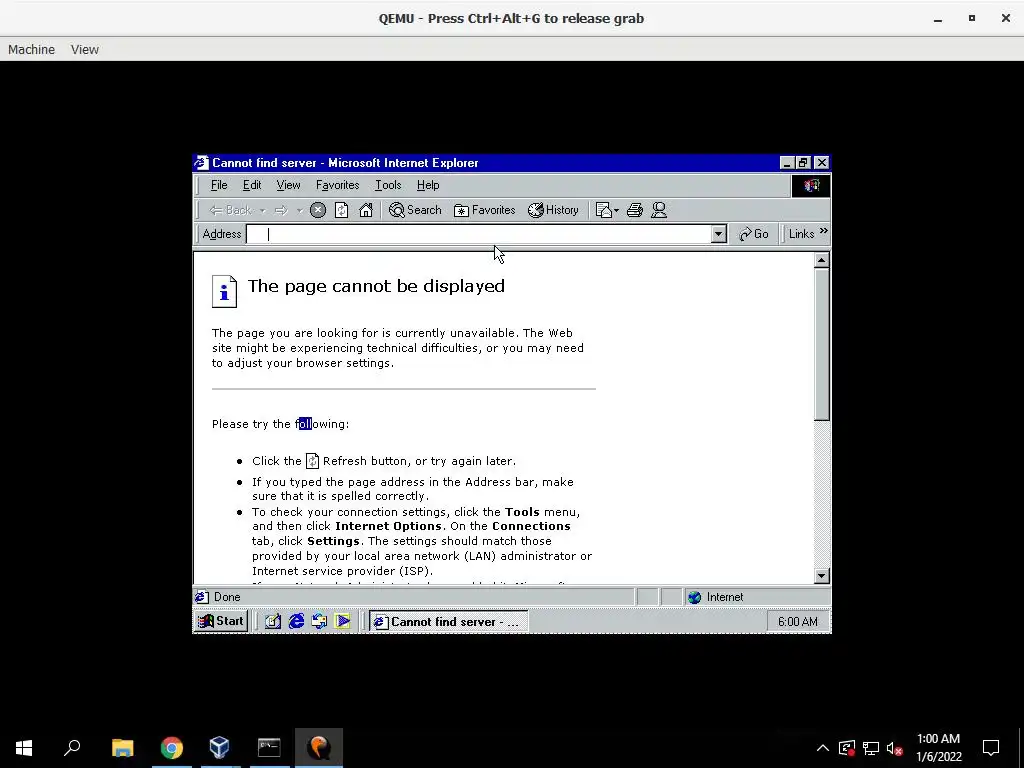Open the File menu
Image resolution: width=1024 pixels, height=768 pixels.
(219, 185)
